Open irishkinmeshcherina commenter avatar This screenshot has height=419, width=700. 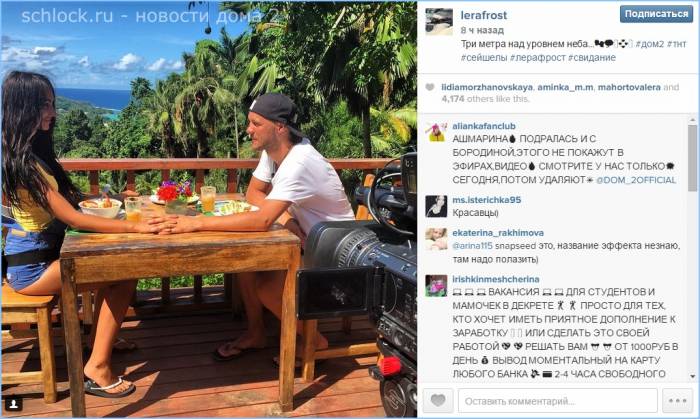coord(436,286)
